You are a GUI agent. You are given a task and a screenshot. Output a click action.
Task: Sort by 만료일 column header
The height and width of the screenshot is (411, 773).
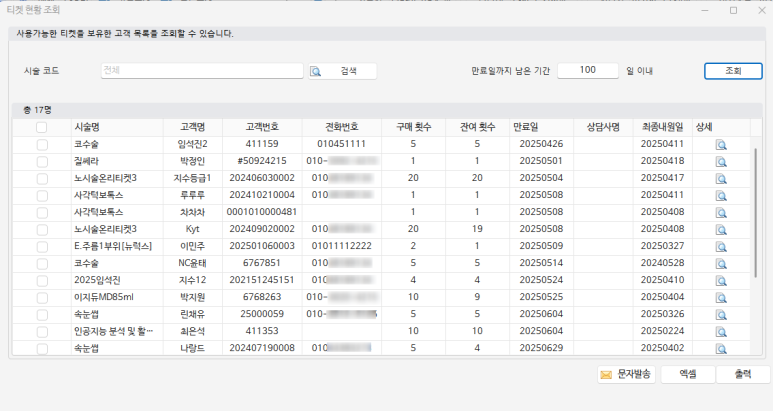[x=541, y=127]
